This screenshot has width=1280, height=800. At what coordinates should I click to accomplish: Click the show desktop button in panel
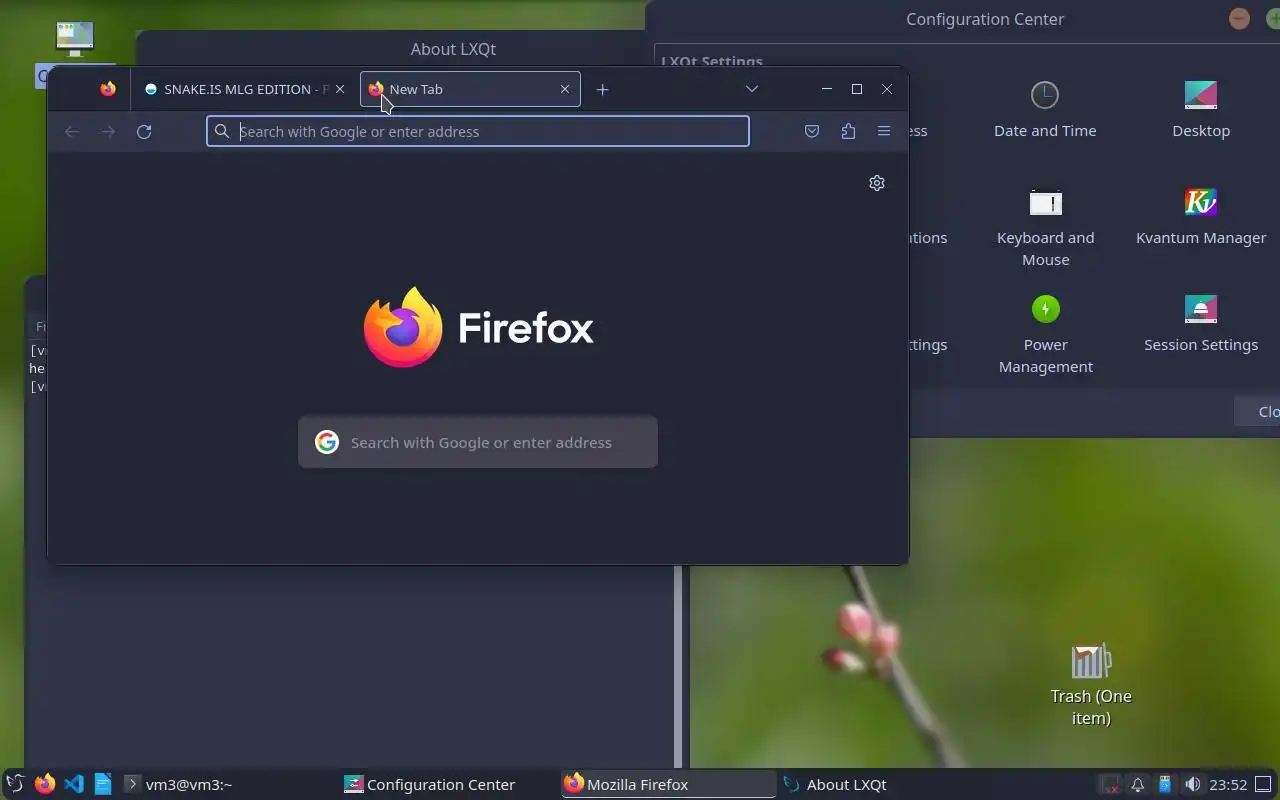point(1264,784)
